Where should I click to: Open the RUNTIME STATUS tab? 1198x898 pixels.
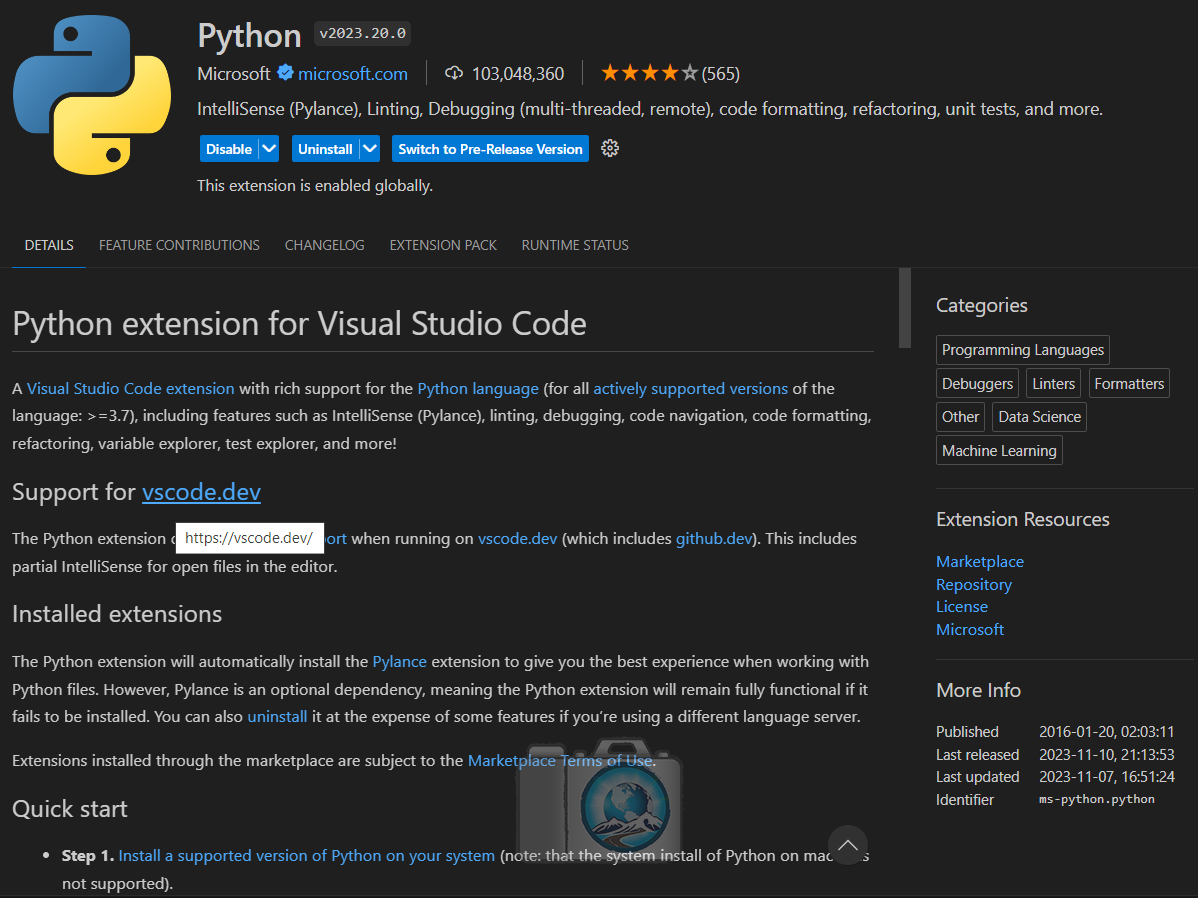[x=575, y=245]
